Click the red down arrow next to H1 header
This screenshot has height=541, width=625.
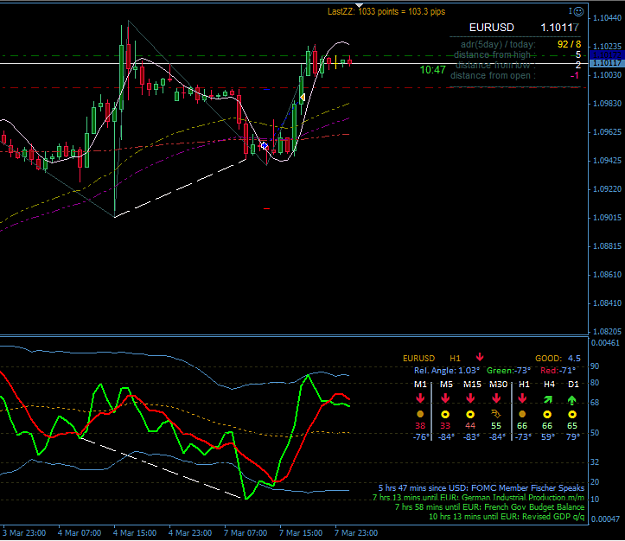click(480, 357)
